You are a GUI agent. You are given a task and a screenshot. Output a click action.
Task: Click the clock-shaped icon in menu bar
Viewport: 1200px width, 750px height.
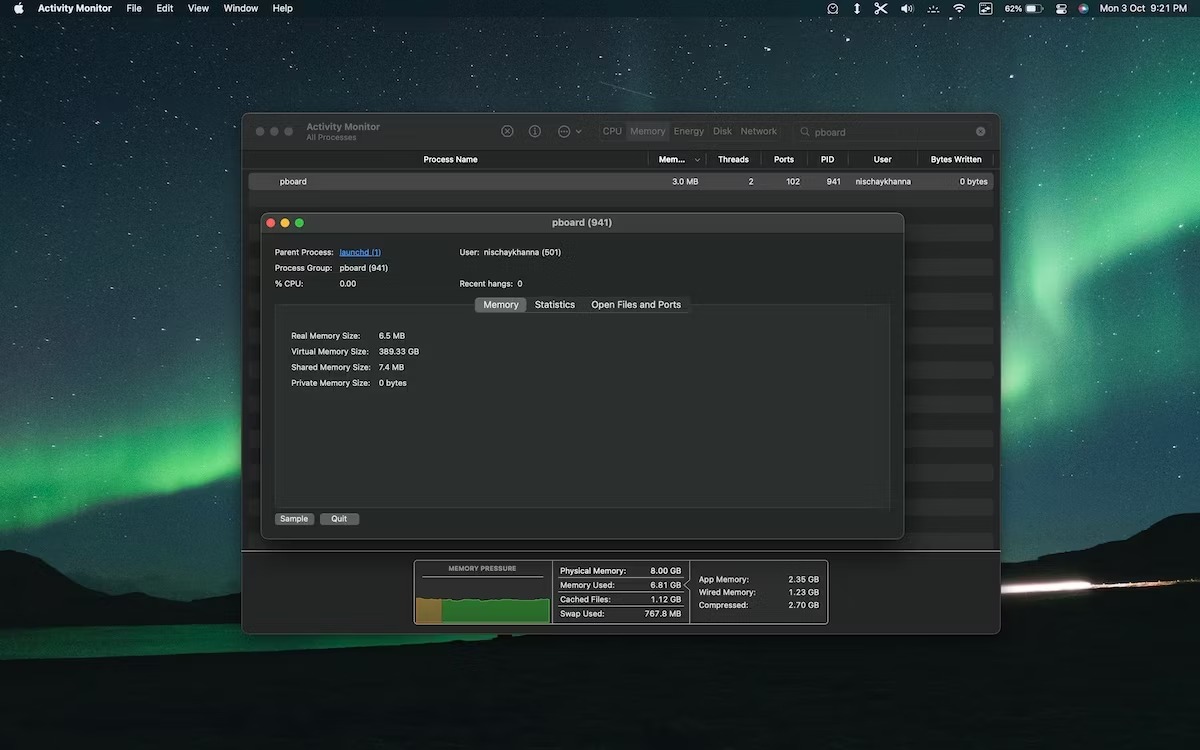pos(833,8)
